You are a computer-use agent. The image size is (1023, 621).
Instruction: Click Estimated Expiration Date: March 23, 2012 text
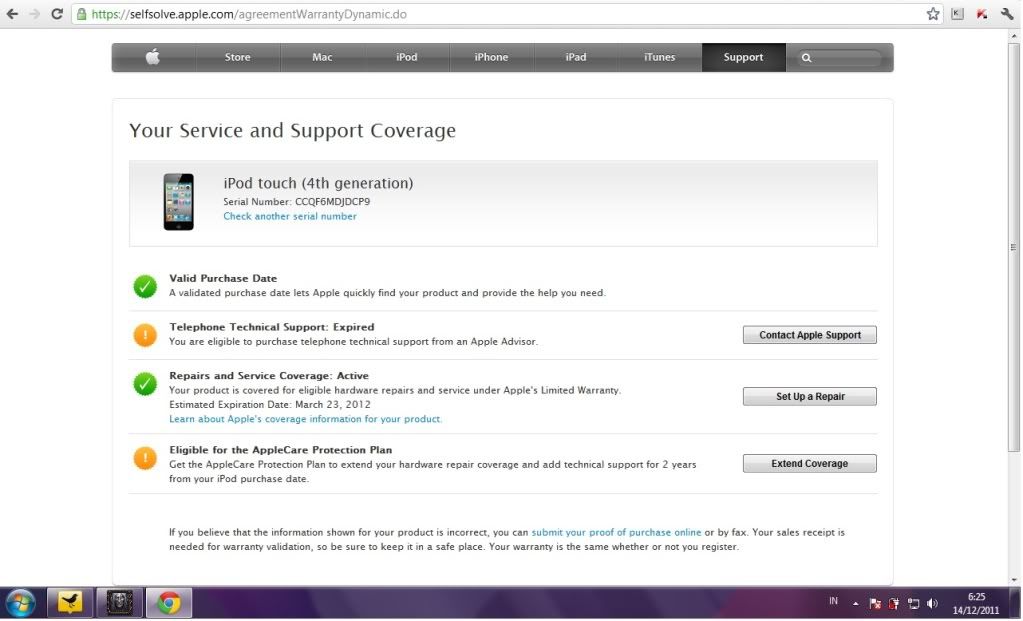tap(269, 405)
